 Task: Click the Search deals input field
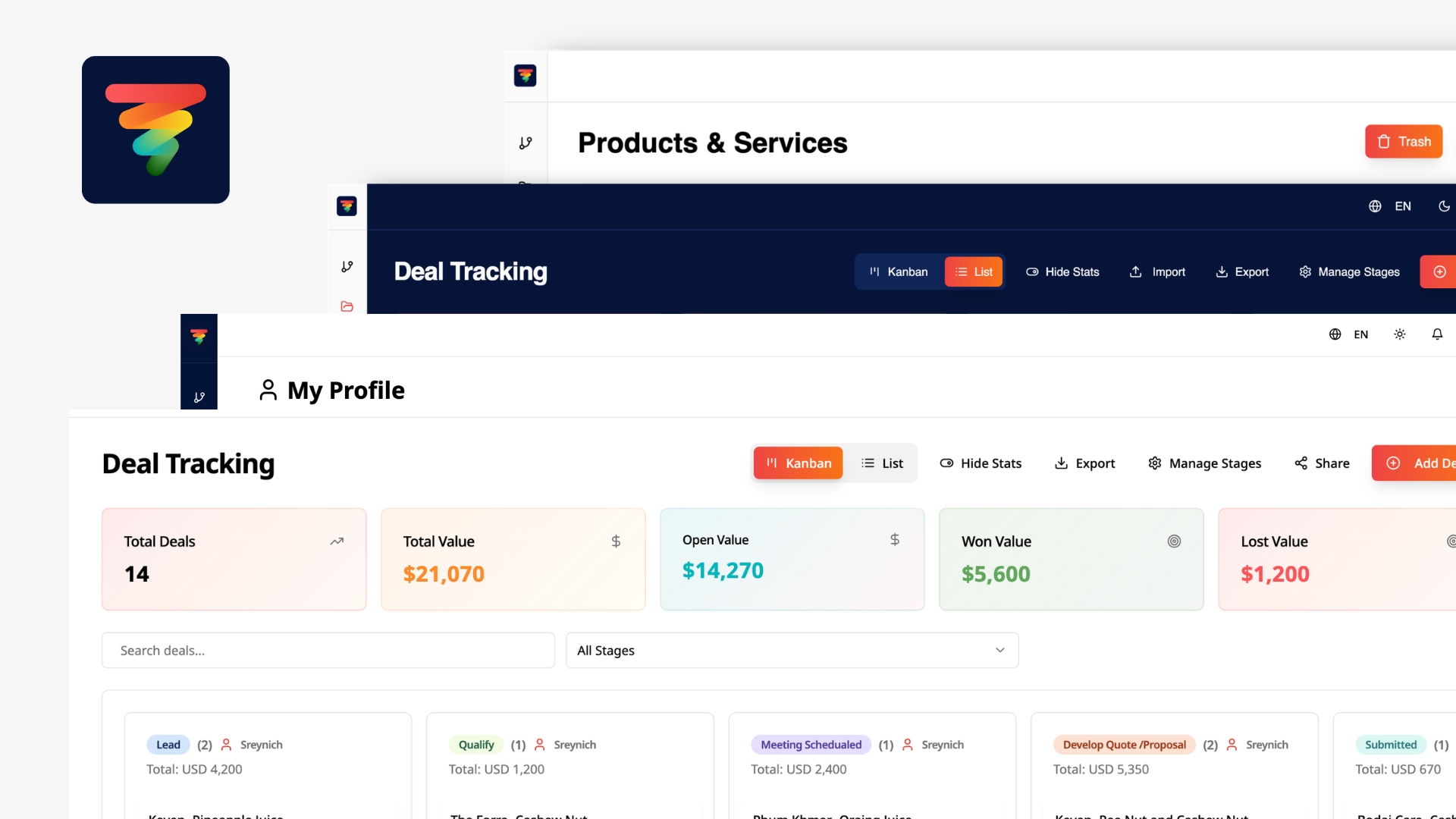pos(328,651)
